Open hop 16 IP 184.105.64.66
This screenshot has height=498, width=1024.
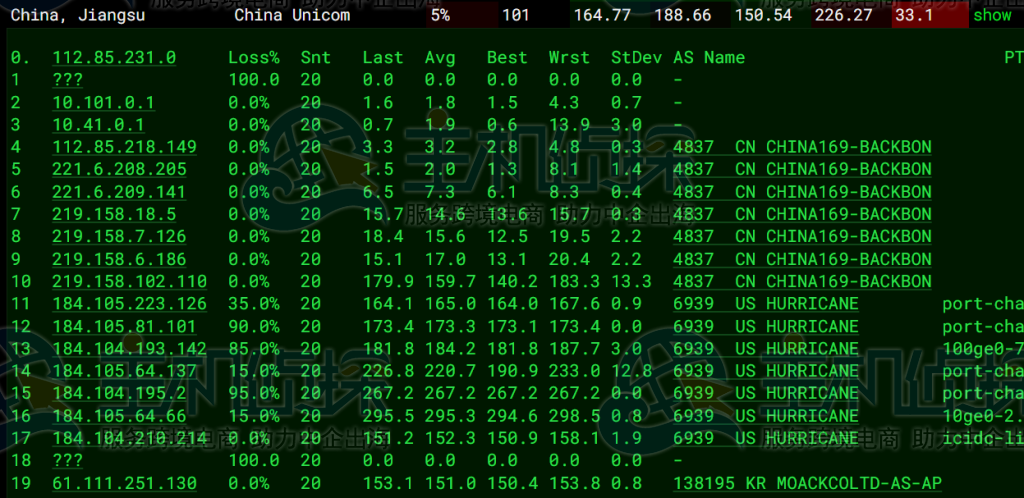pyautogui.click(x=120, y=416)
